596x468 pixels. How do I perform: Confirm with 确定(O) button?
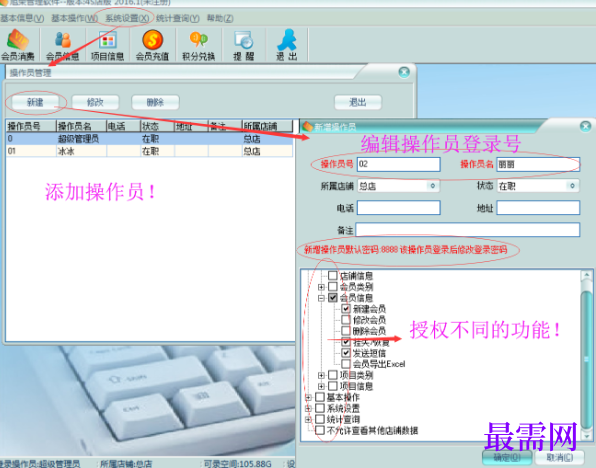click(507, 457)
